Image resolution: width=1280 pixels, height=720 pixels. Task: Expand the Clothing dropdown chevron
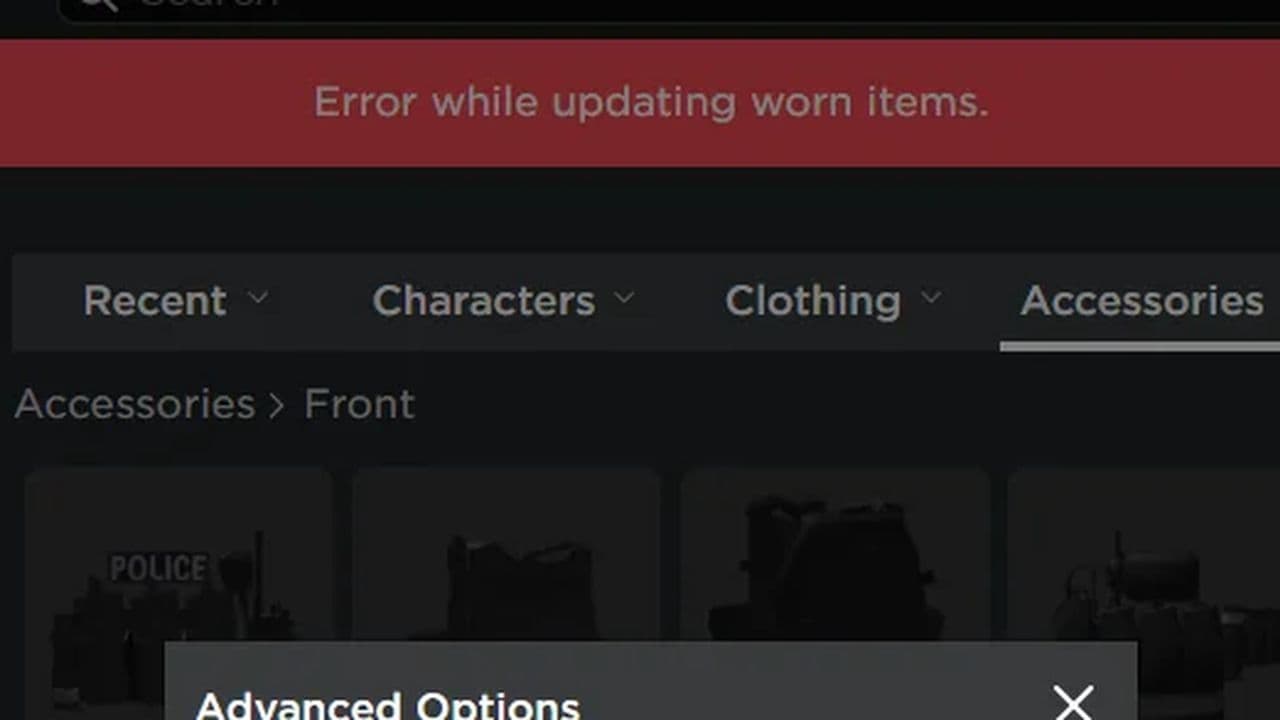click(x=931, y=298)
